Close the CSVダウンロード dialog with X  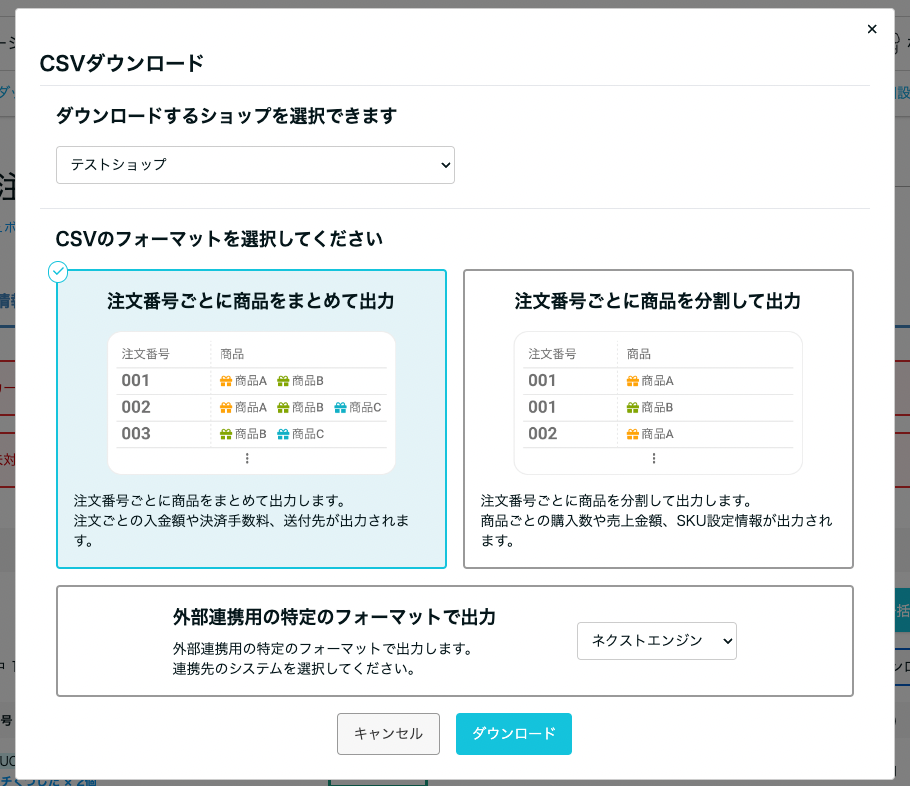(872, 29)
